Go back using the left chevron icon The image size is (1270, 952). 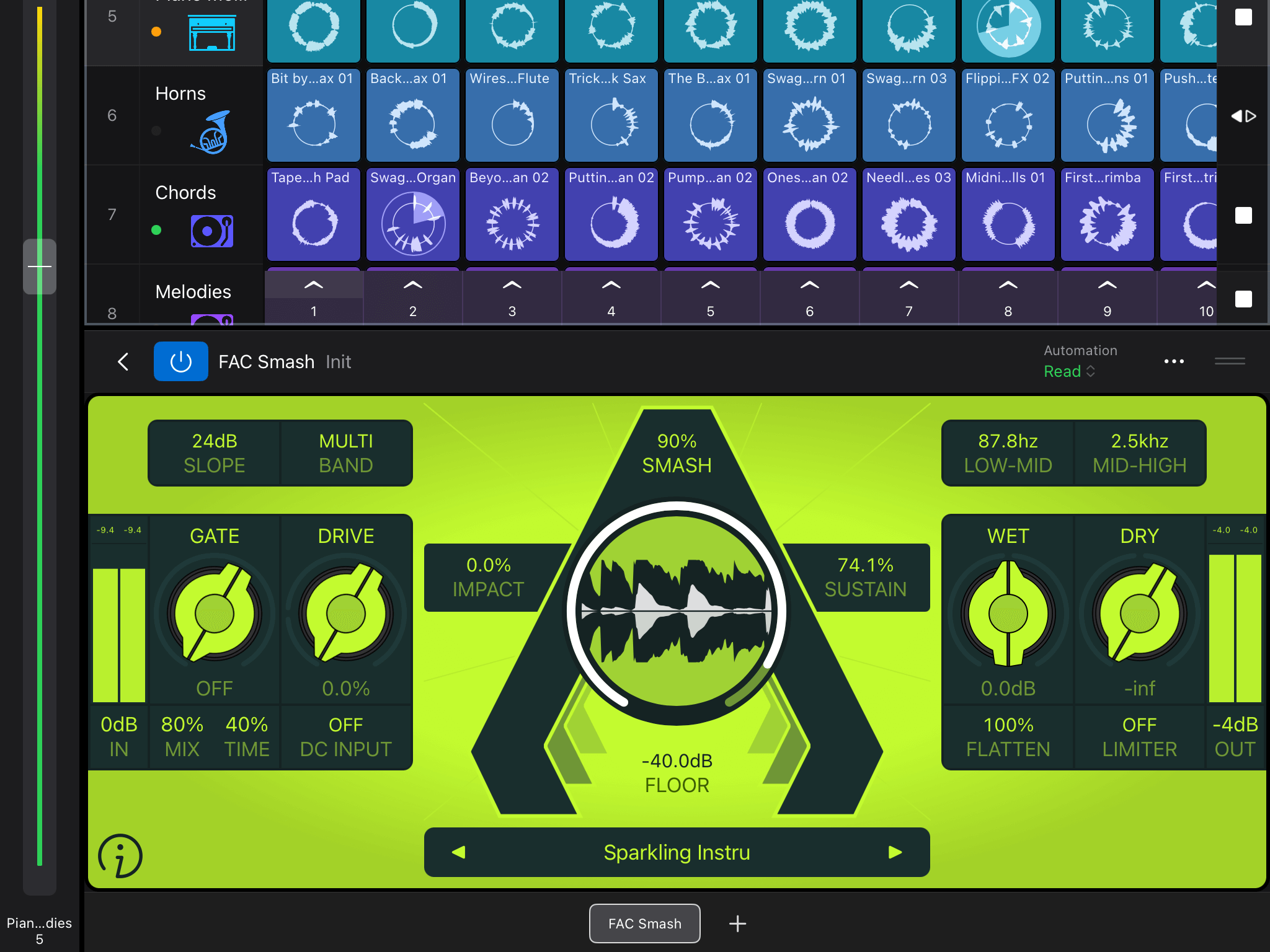pos(123,361)
